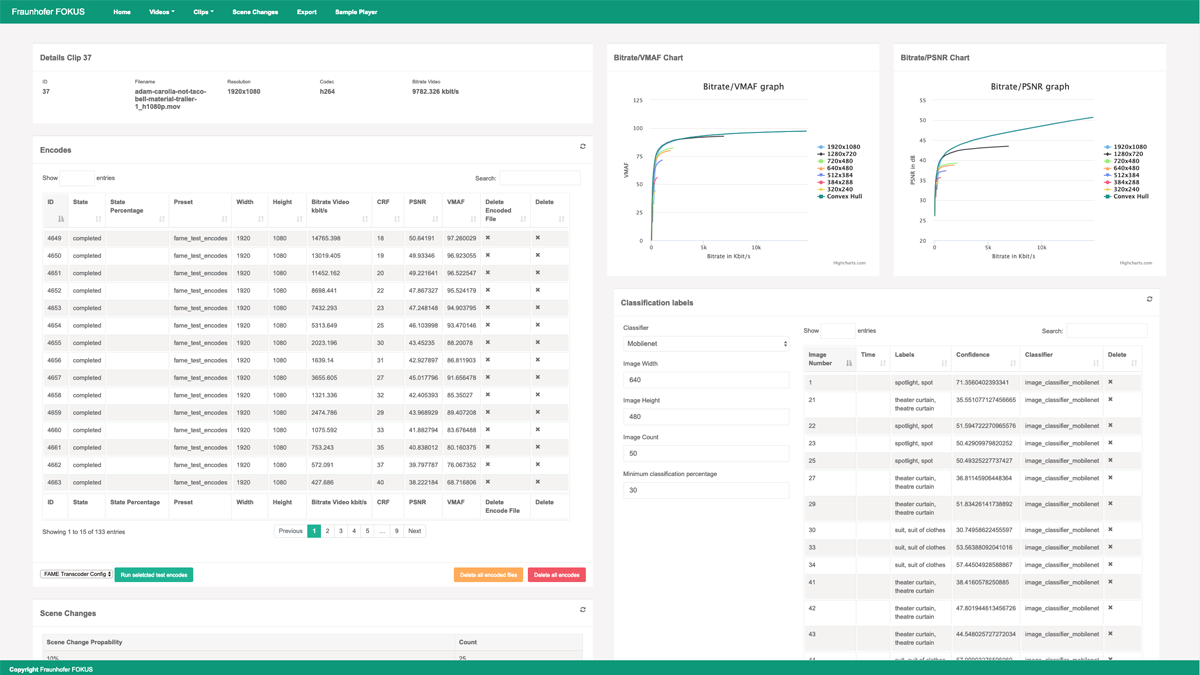The height and width of the screenshot is (675, 1200).
Task: Go to Next page of encodes
Action: tap(414, 531)
